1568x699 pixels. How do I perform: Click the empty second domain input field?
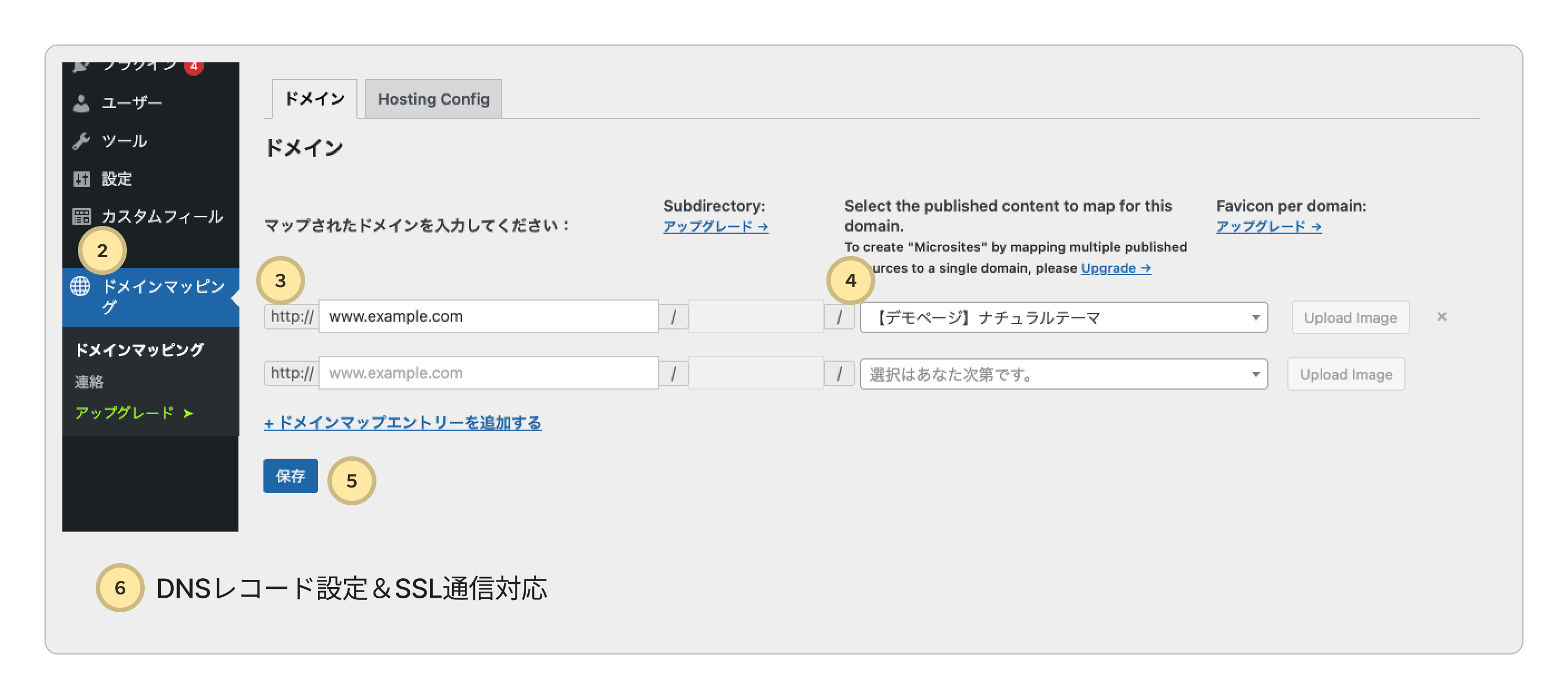click(488, 373)
